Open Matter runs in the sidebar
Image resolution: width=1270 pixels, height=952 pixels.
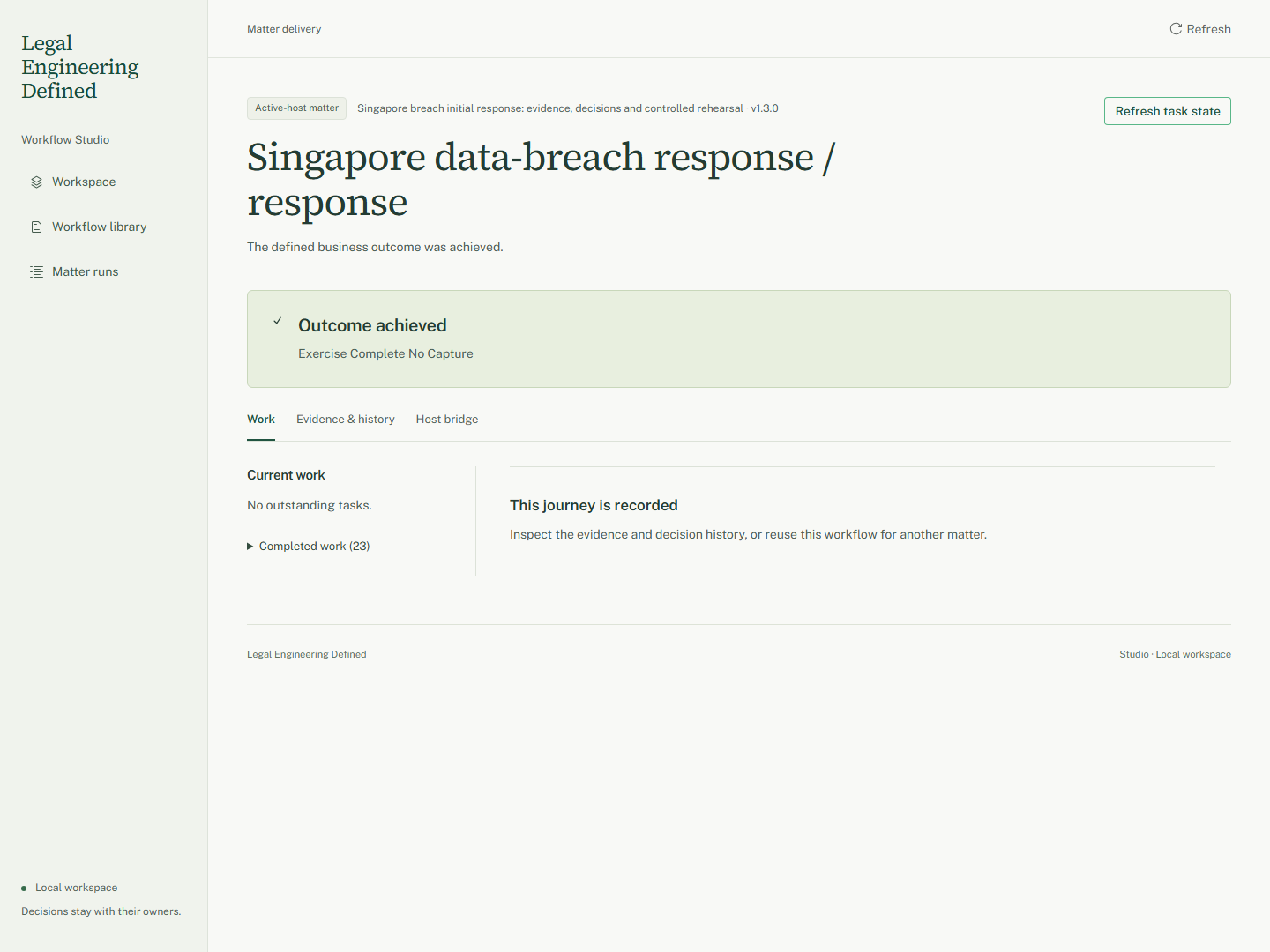click(x=85, y=272)
